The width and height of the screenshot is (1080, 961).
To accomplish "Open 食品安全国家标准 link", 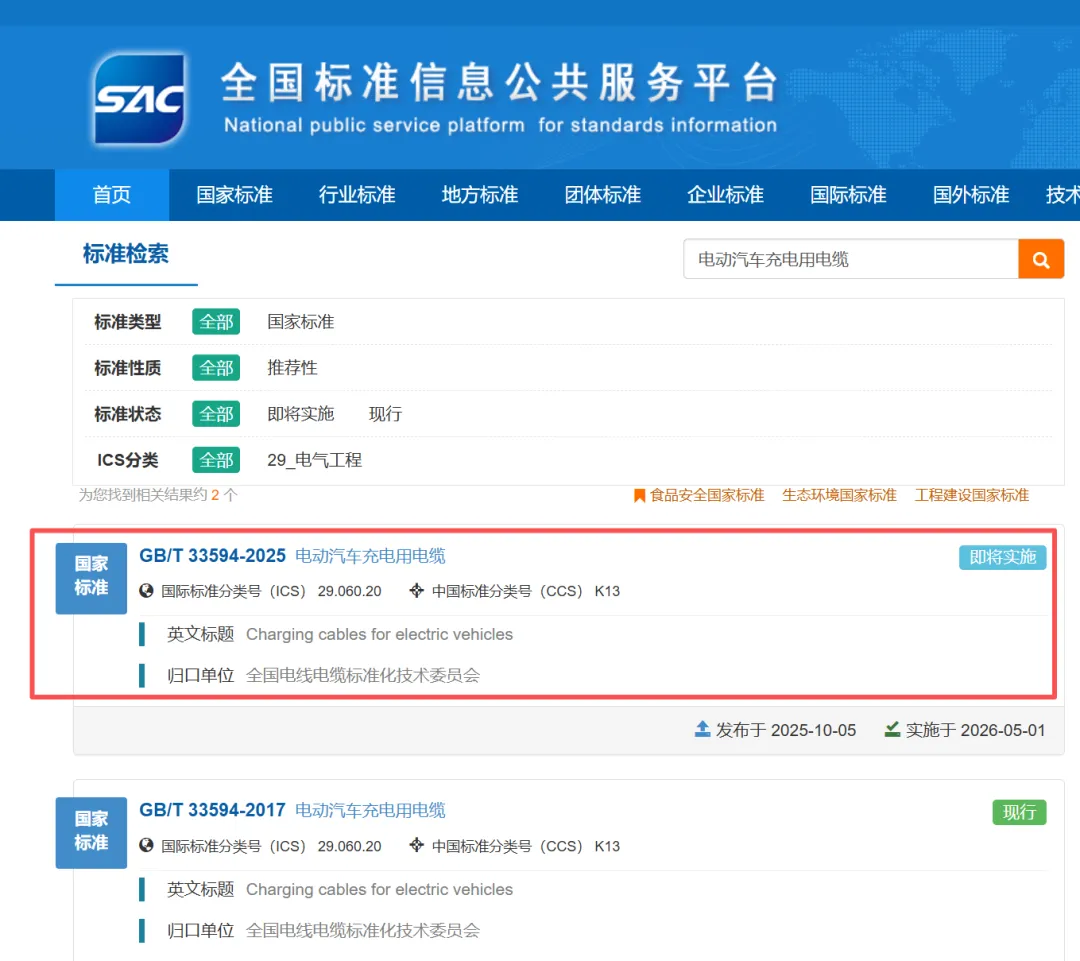I will click(x=707, y=495).
